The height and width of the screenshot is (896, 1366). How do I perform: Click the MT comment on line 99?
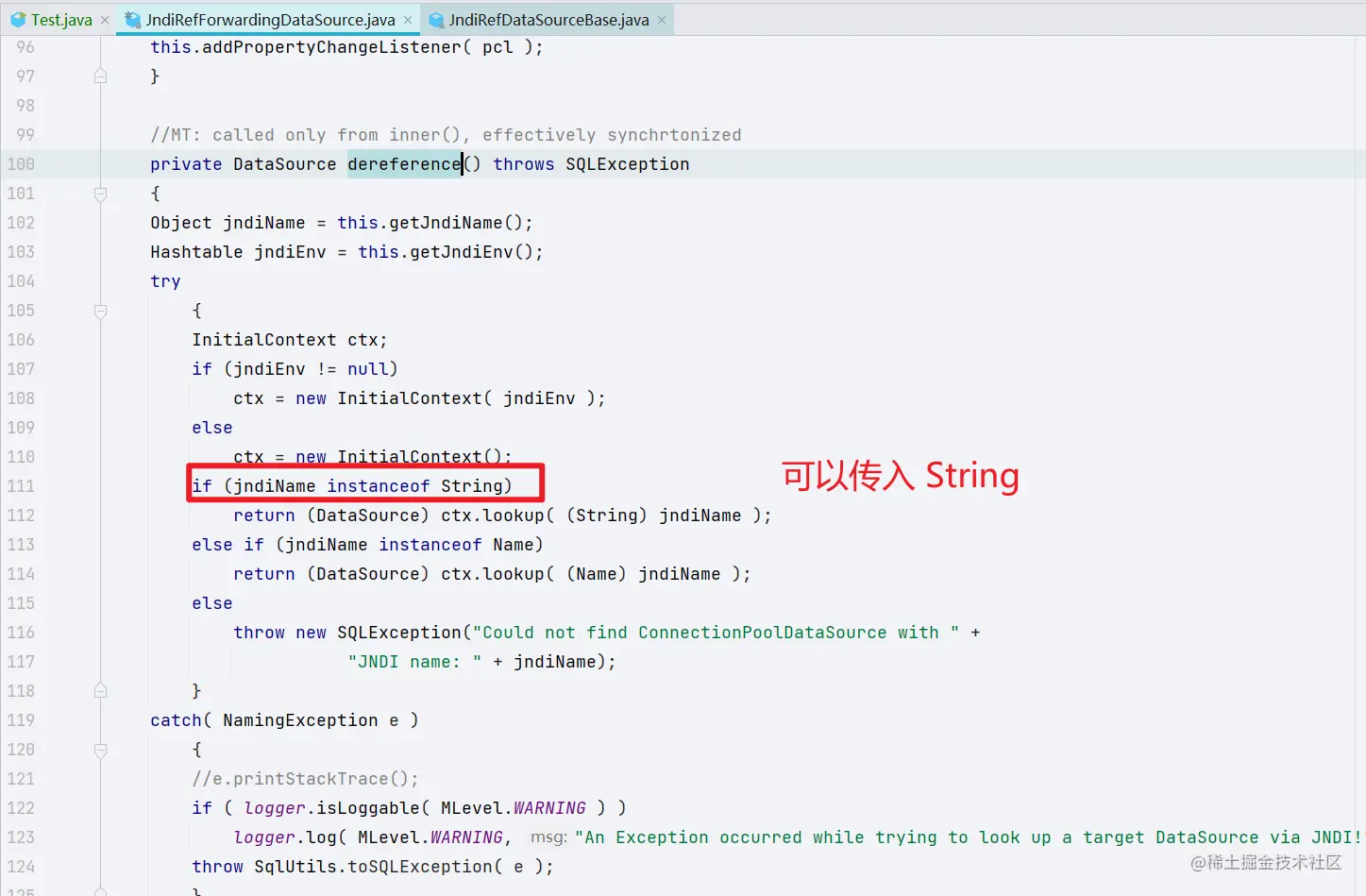446,135
